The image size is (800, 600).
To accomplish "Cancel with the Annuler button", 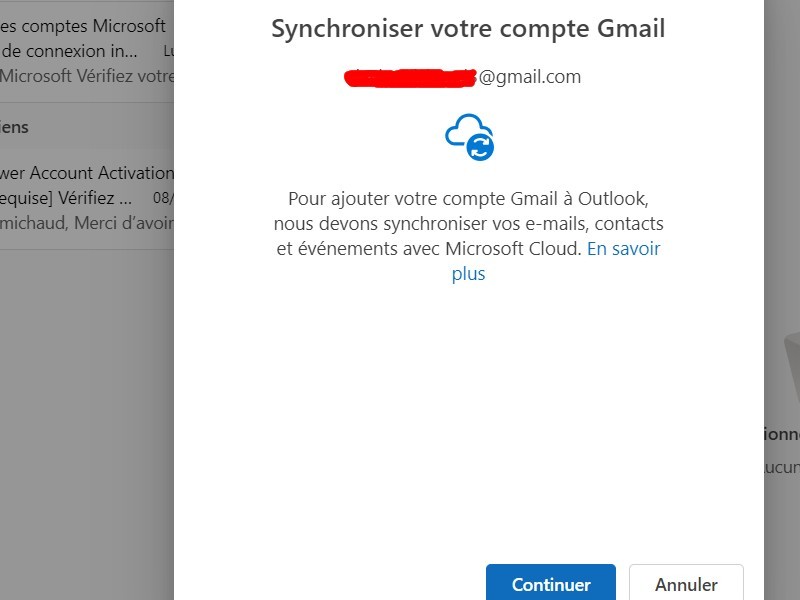I will (686, 584).
